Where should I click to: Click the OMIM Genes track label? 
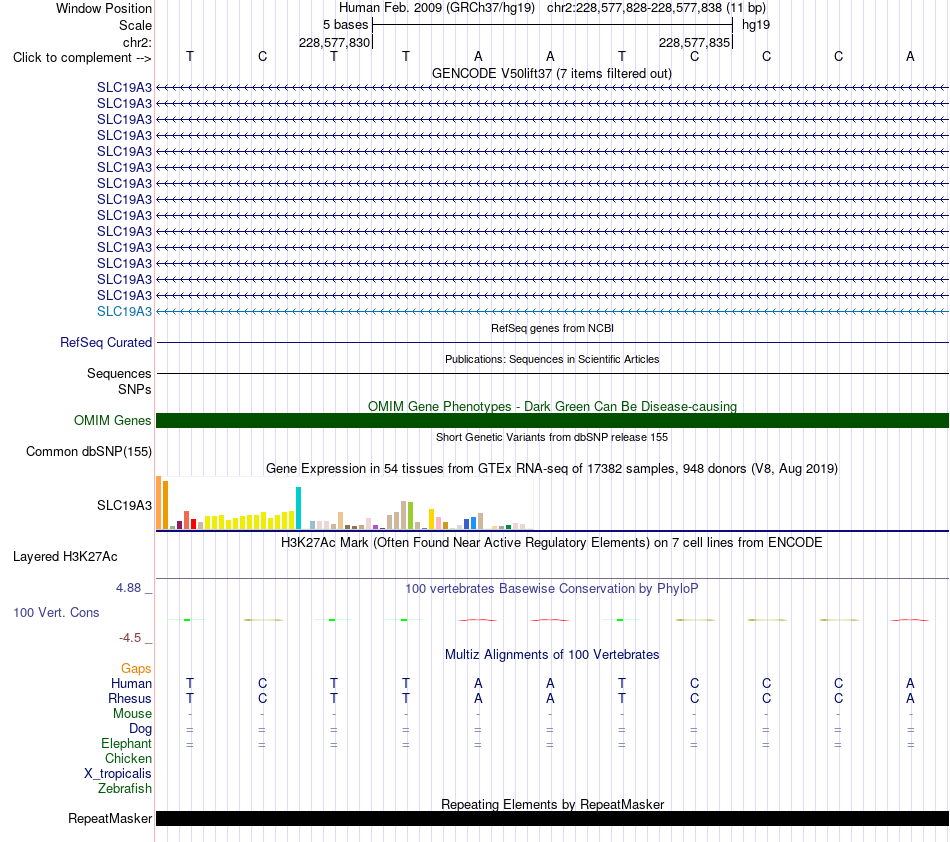[112, 420]
